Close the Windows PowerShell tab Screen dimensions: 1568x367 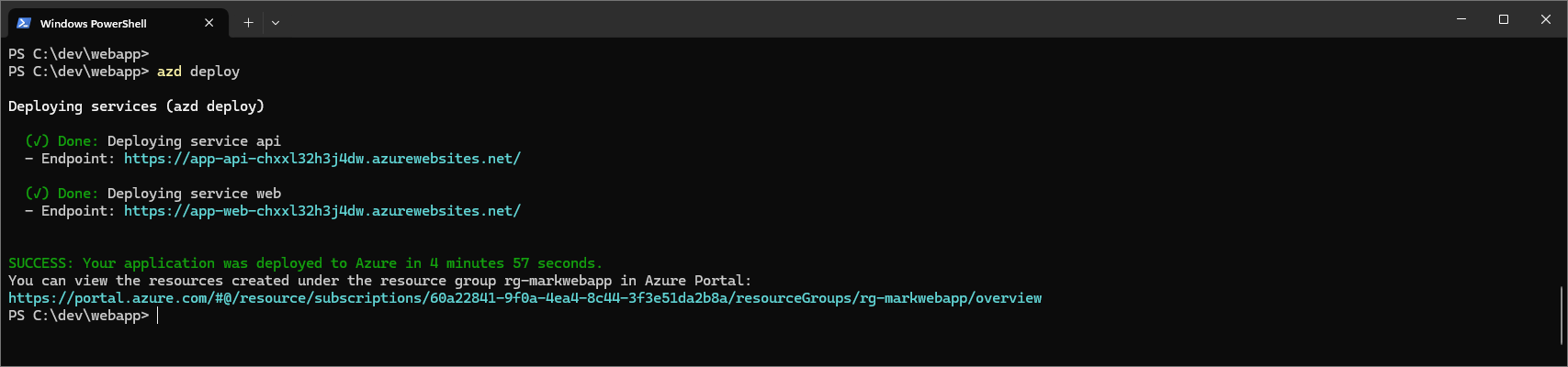click(209, 23)
